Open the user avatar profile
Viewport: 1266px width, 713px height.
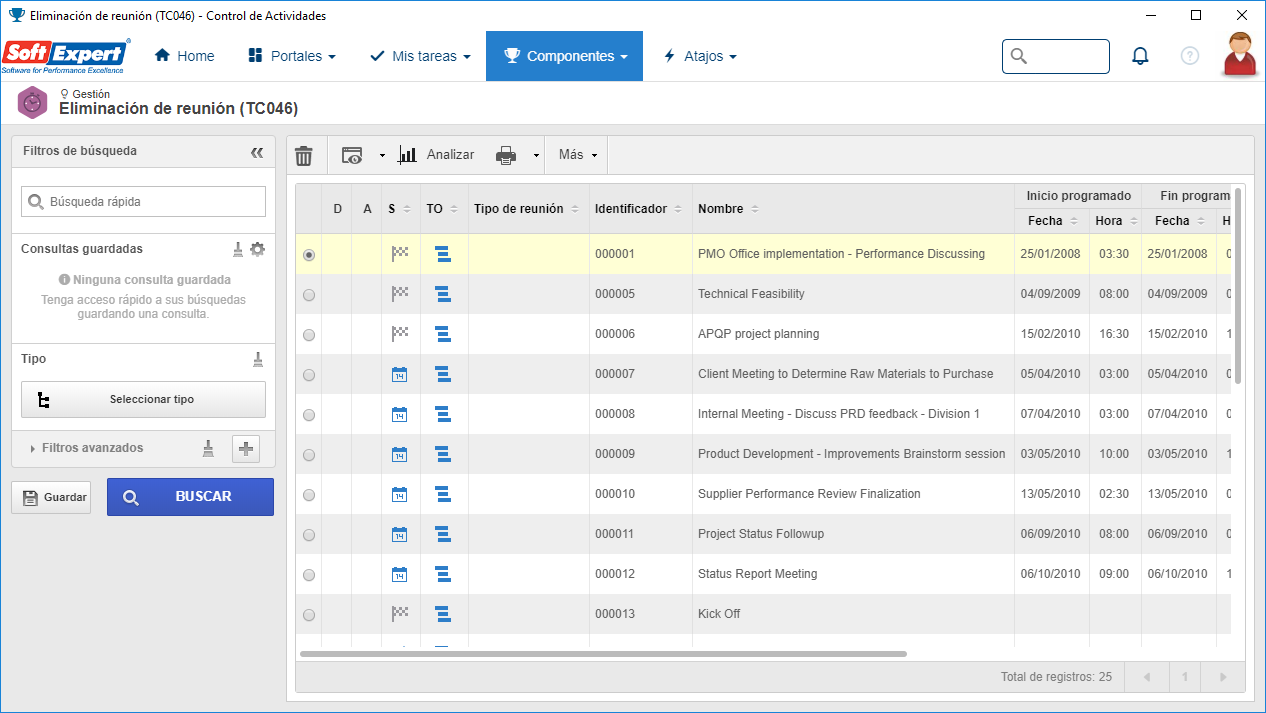tap(1240, 54)
